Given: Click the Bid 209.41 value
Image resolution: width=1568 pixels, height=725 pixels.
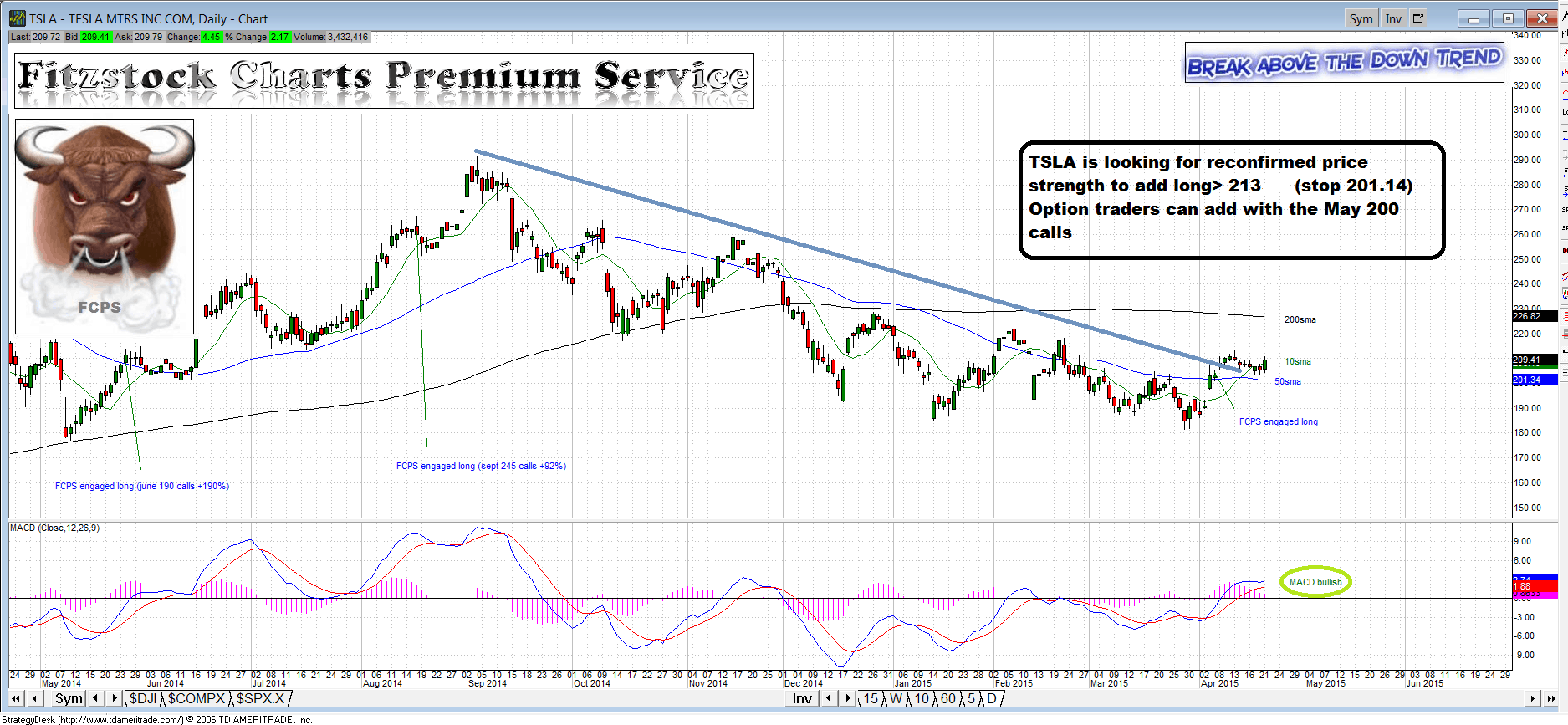Looking at the screenshot, I should tap(94, 37).
